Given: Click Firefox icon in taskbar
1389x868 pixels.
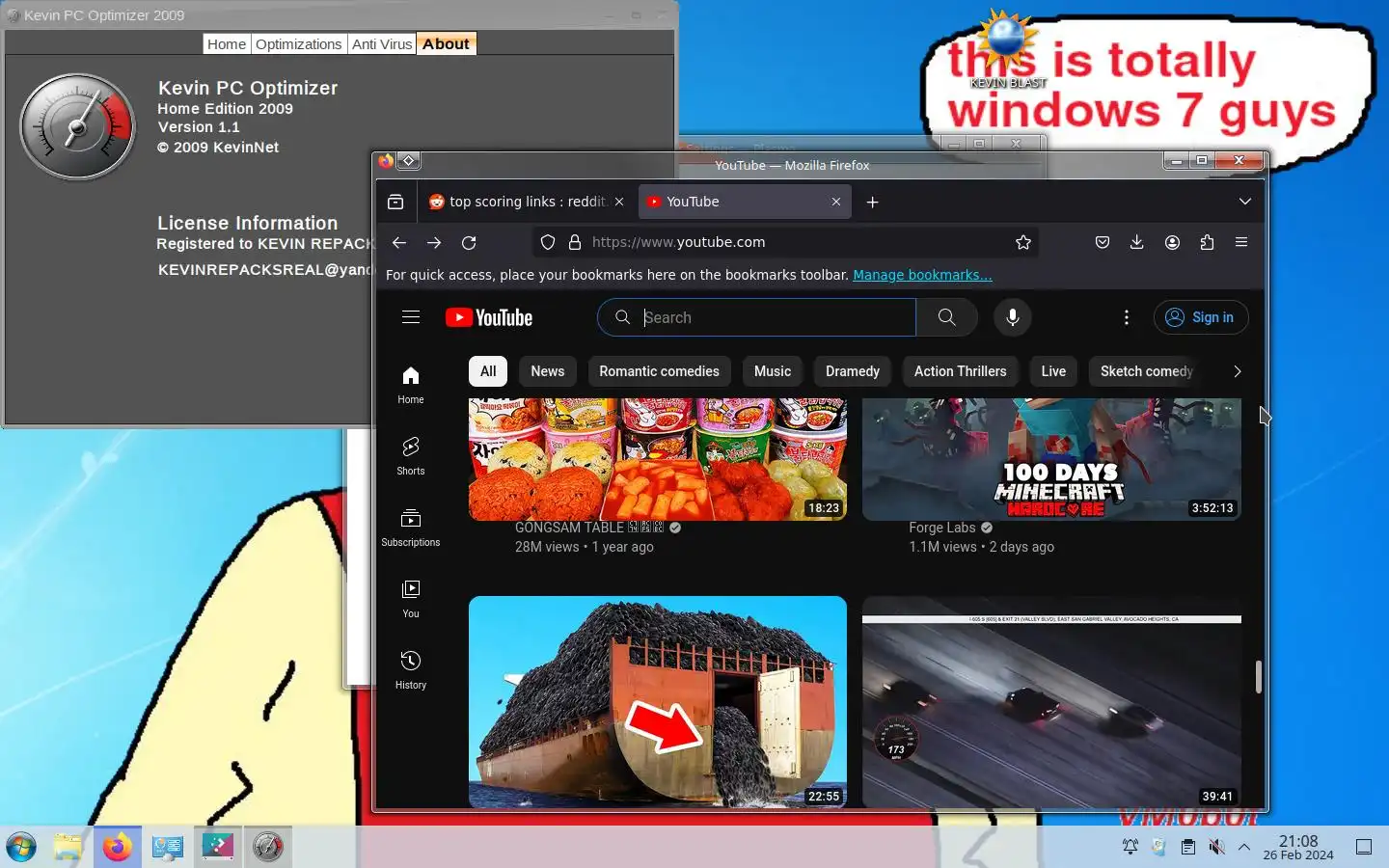Looking at the screenshot, I should (x=118, y=847).
